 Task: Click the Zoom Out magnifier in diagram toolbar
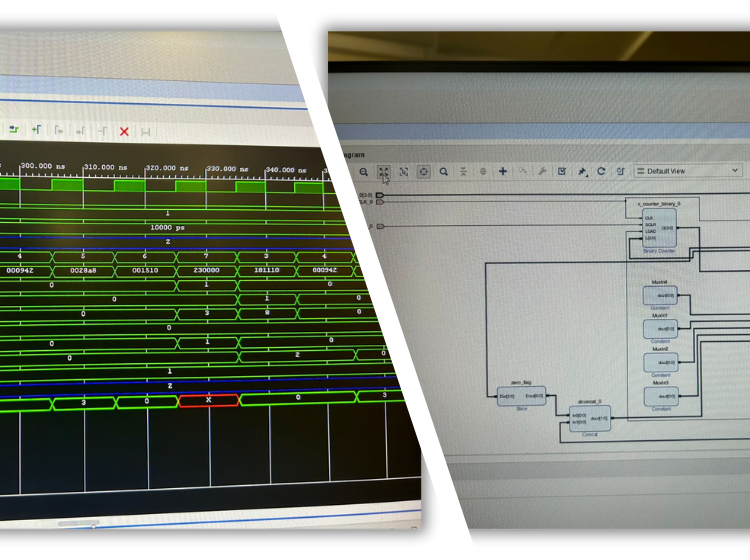point(364,172)
